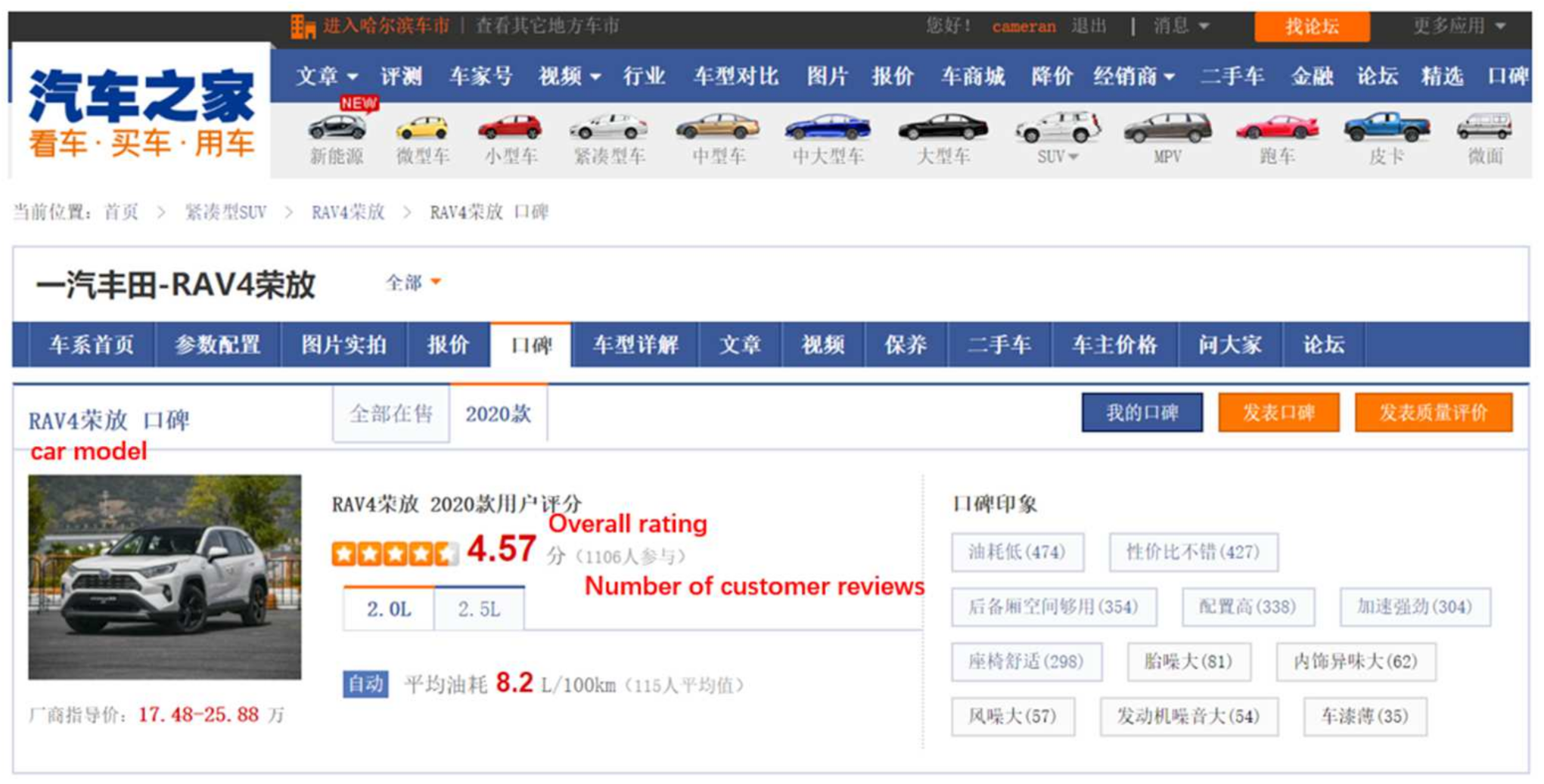Choose the 风噪大(57) impression tag

point(1013,717)
